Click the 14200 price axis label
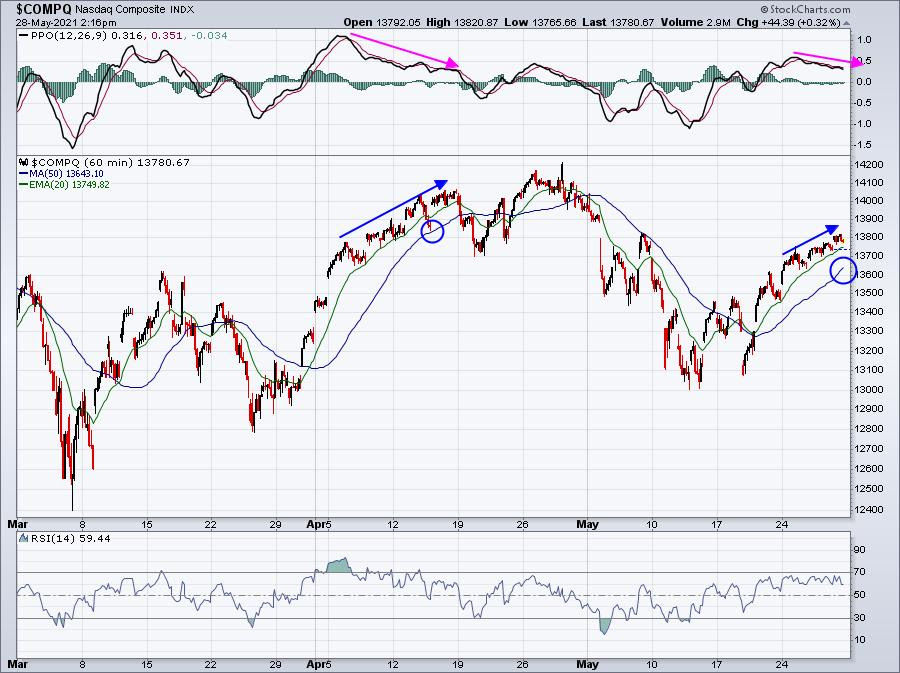 click(870, 165)
